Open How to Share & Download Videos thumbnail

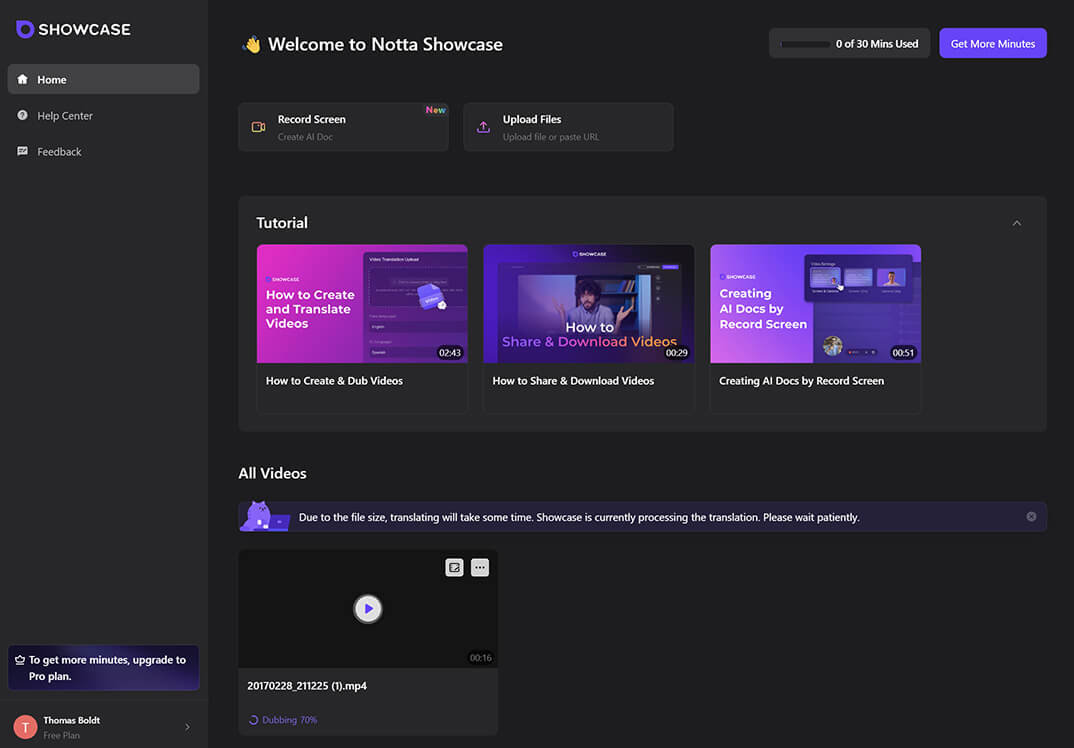tap(588, 303)
